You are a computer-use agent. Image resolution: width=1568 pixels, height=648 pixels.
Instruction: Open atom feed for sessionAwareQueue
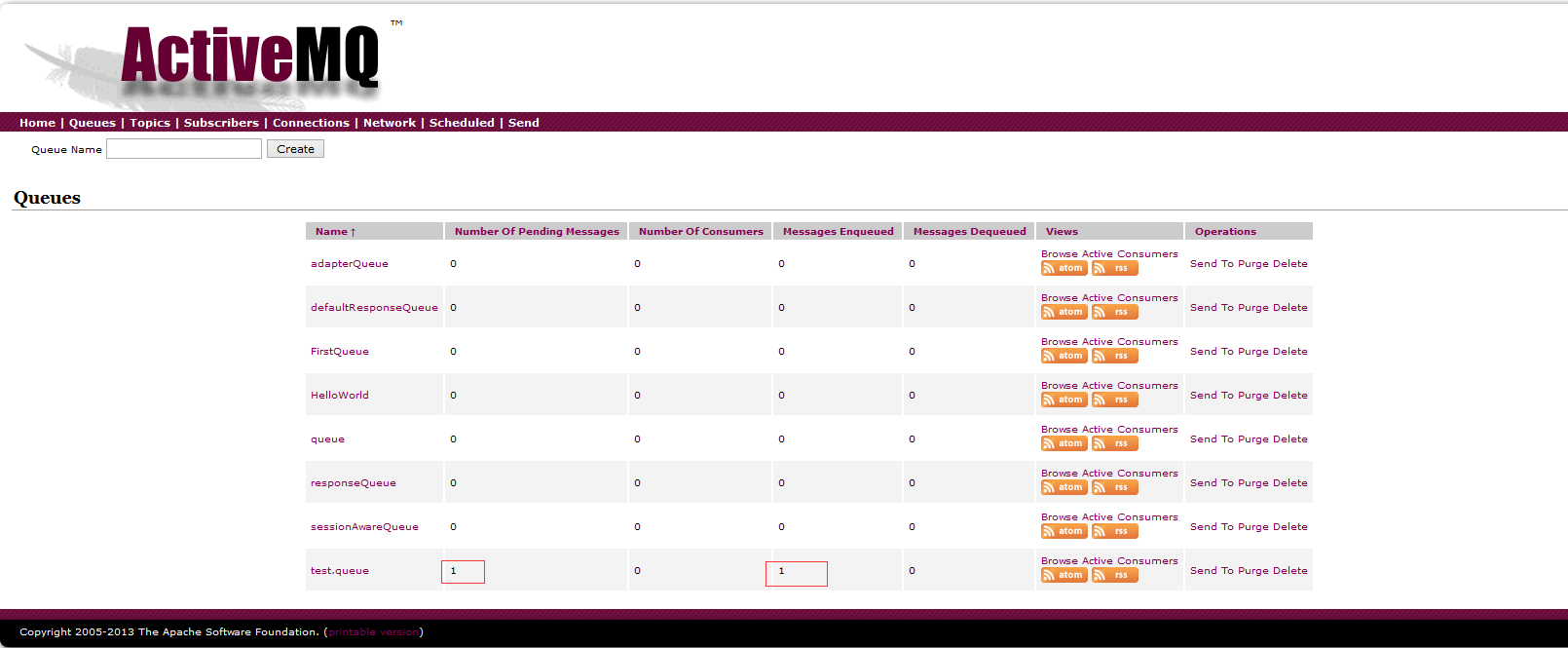[x=1064, y=531]
